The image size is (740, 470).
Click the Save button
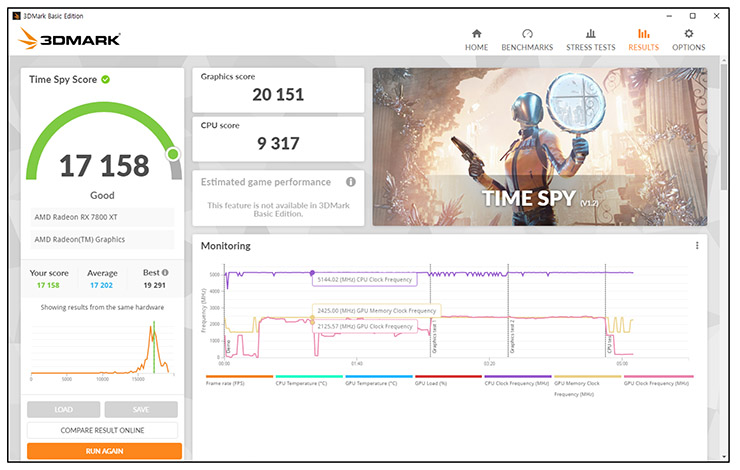tap(141, 409)
